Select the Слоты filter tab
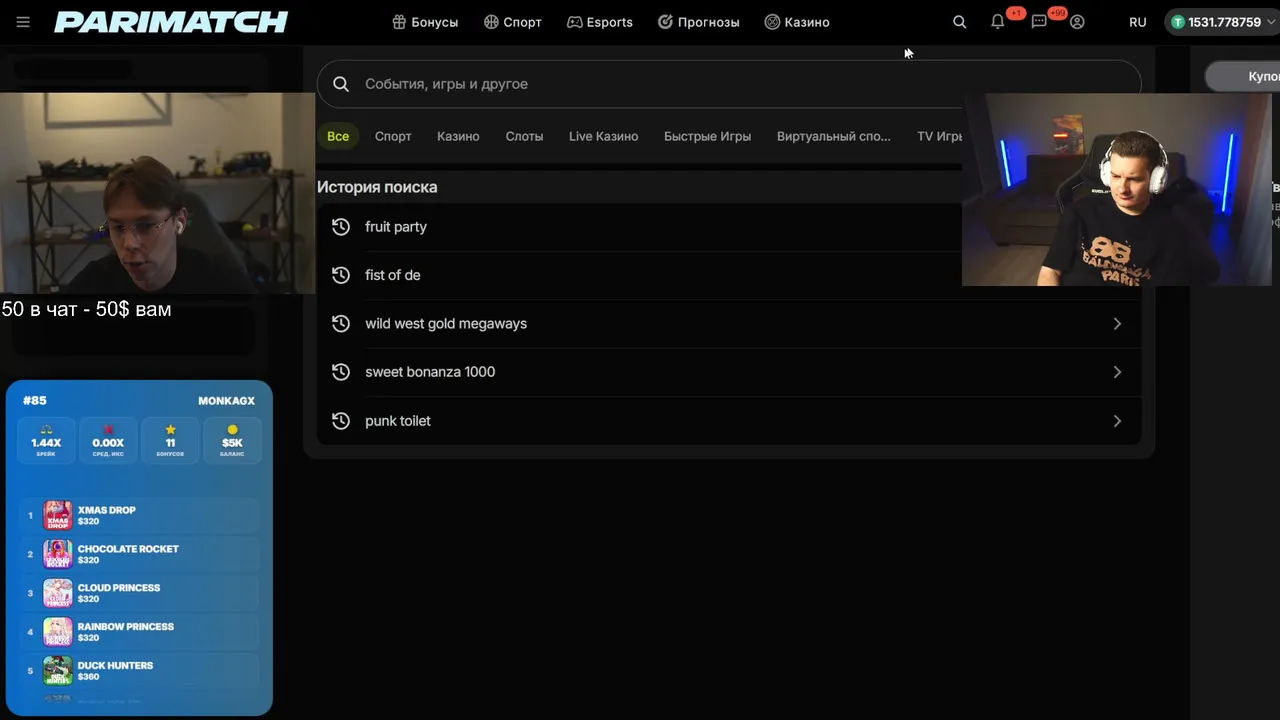 coord(524,136)
